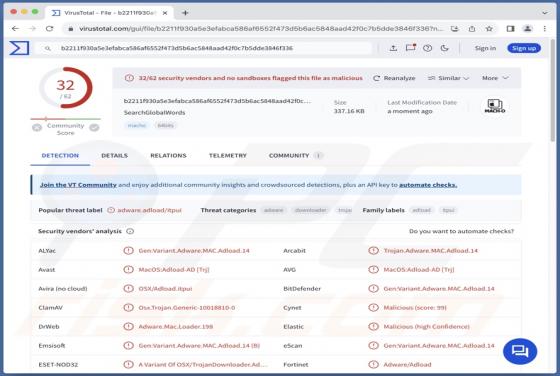This screenshot has width=560, height=376.
Task: Click the community score slider bar
Action: point(66,119)
